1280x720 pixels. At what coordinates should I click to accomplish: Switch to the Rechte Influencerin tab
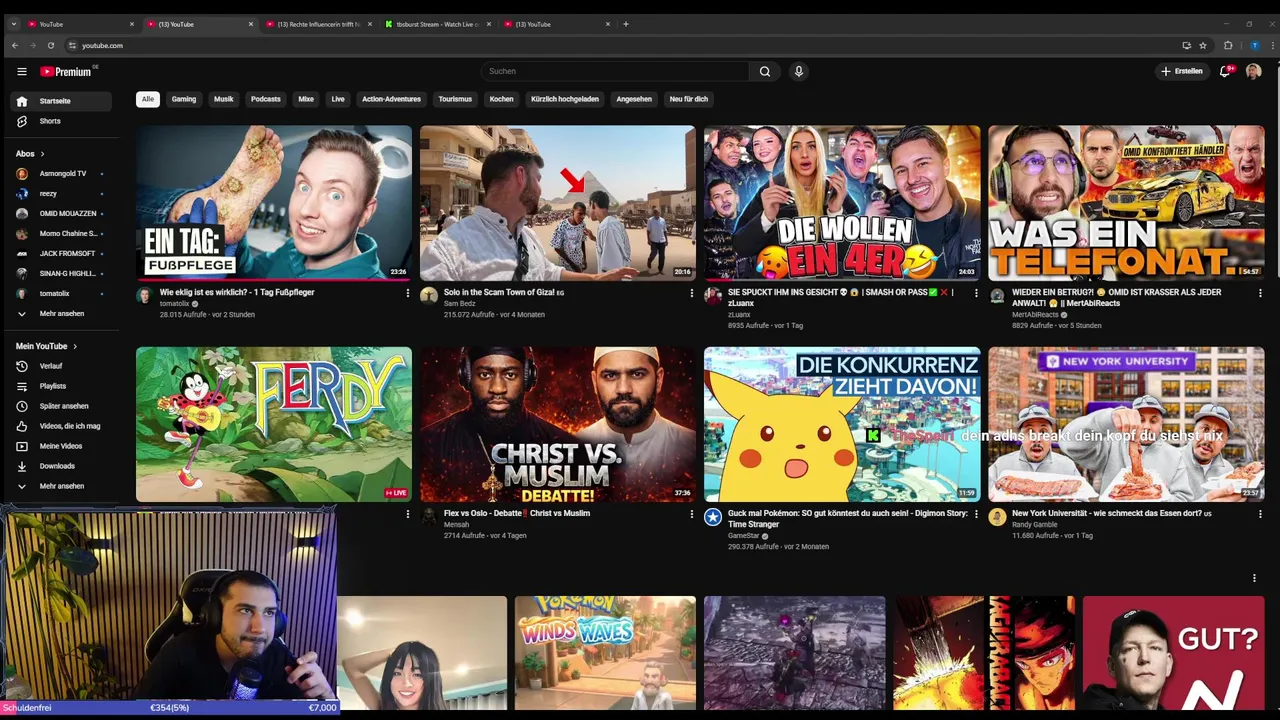coord(318,24)
